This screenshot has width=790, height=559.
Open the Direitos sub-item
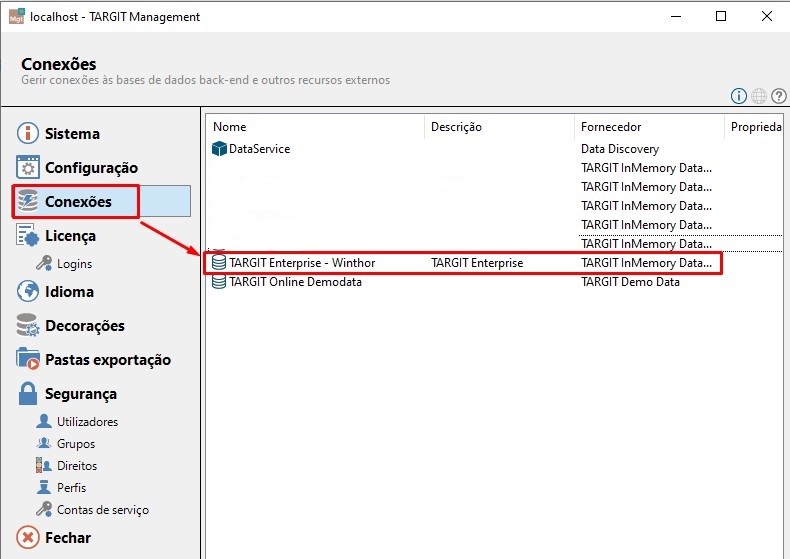77,466
